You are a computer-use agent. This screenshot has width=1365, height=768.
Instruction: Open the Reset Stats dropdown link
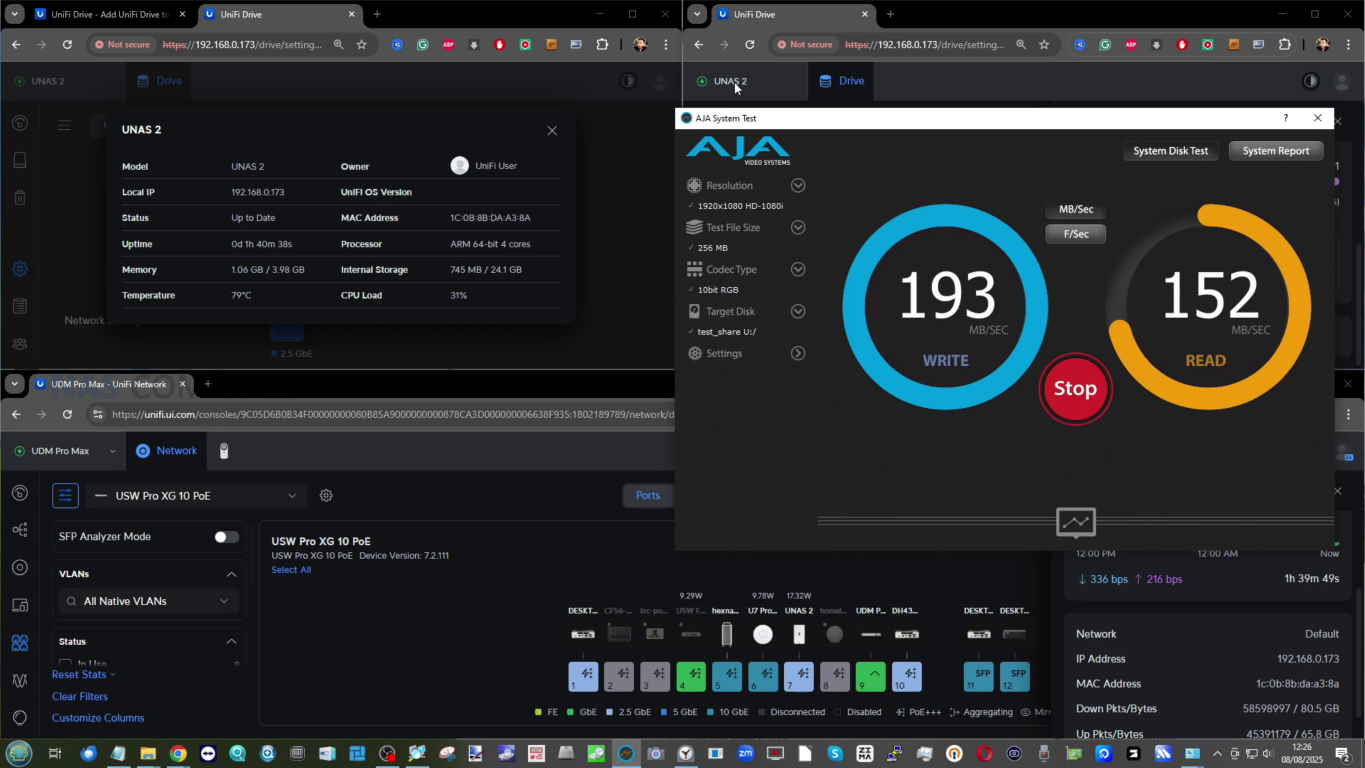click(83, 675)
